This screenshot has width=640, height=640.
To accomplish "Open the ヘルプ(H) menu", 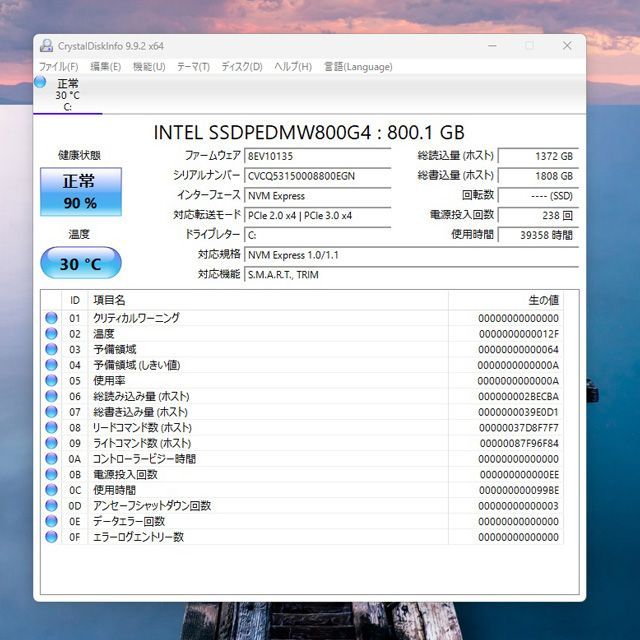I will pyautogui.click(x=293, y=67).
